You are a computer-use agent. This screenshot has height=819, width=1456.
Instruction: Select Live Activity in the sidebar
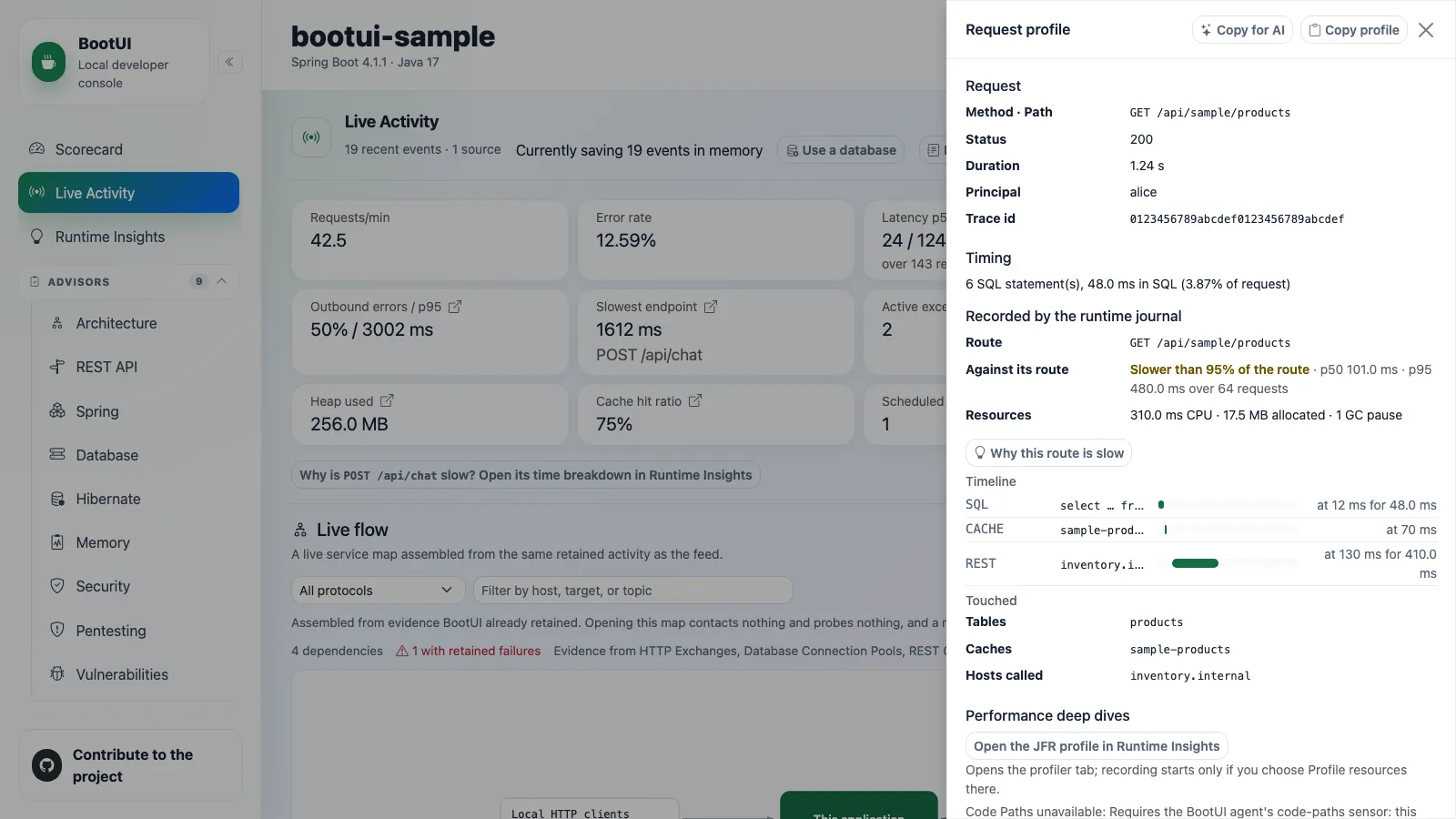pyautogui.click(x=128, y=193)
